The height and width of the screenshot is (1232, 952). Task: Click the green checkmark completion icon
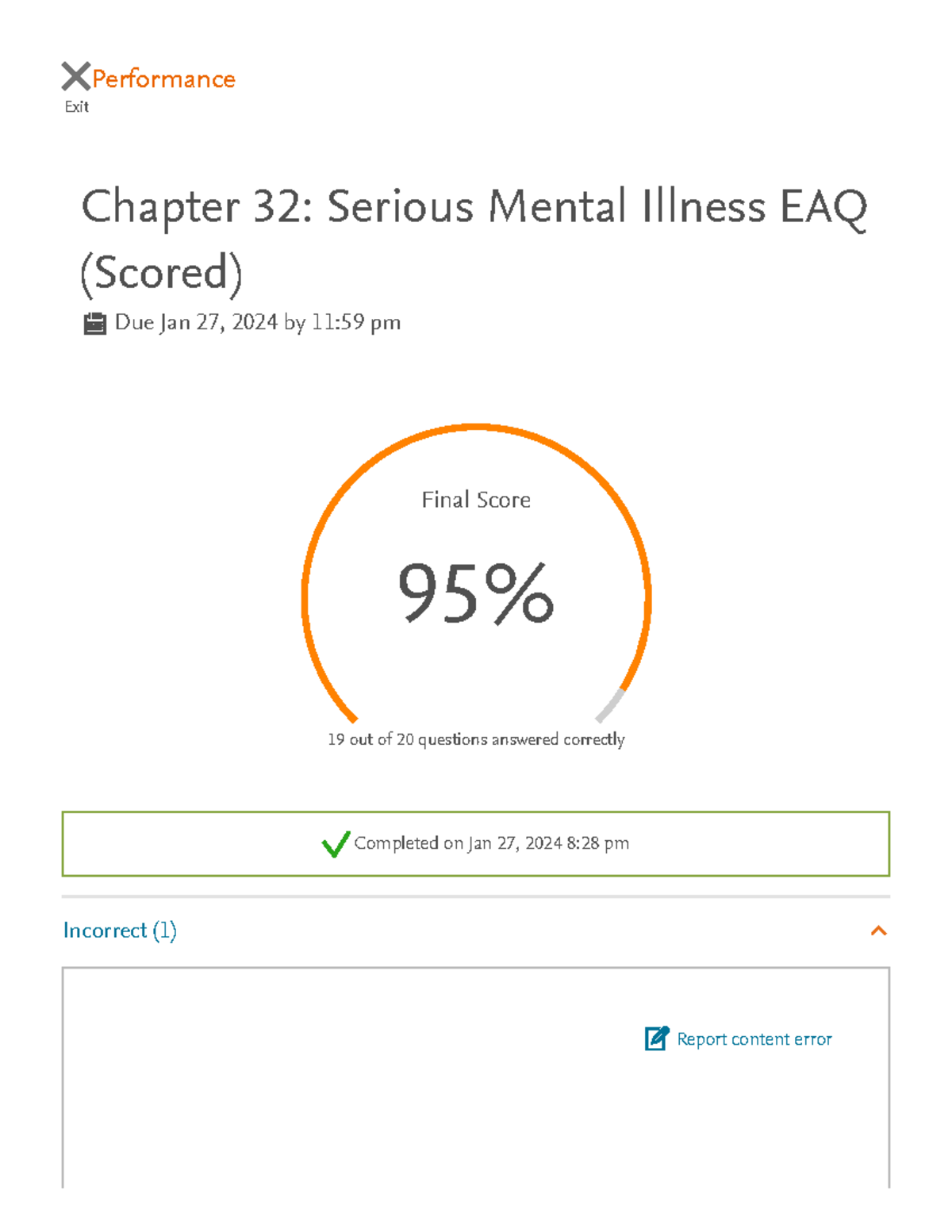click(336, 844)
